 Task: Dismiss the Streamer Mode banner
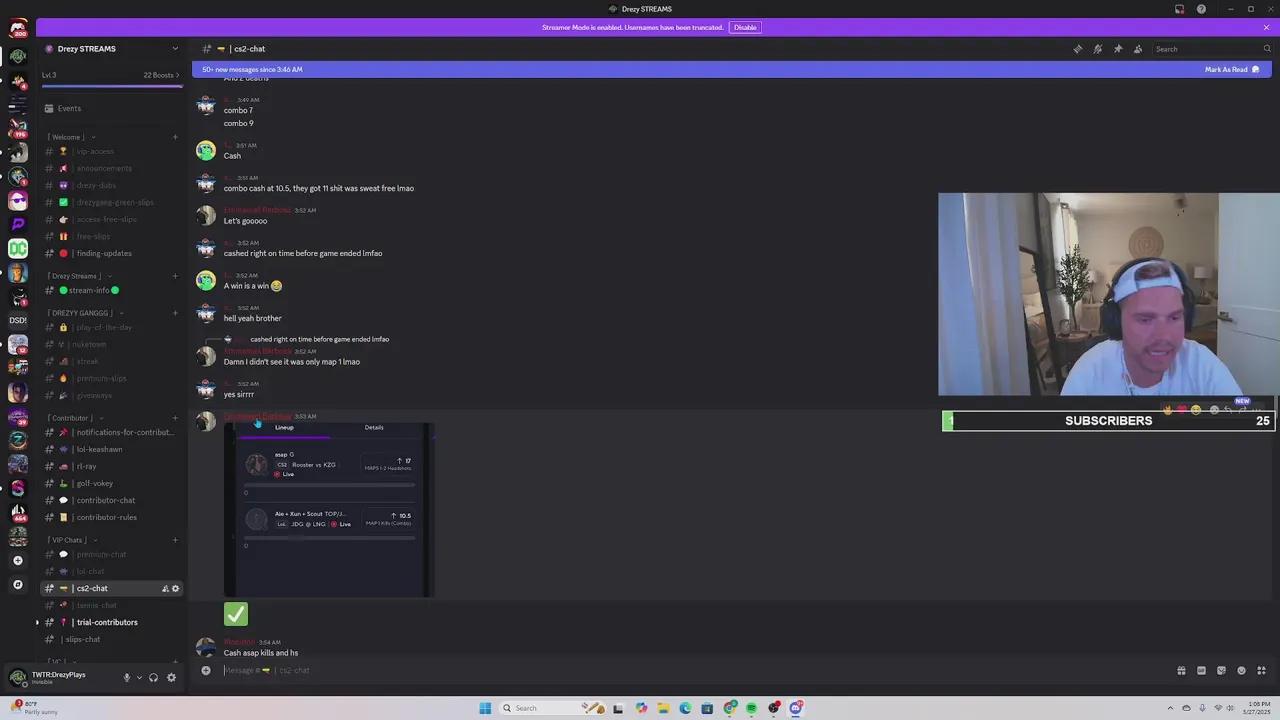point(1266,27)
